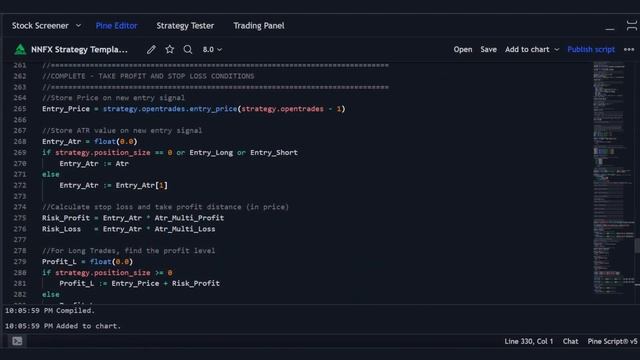This screenshot has width=640, height=360.
Task: Select the Pine Editor tab
Action: coord(116,26)
